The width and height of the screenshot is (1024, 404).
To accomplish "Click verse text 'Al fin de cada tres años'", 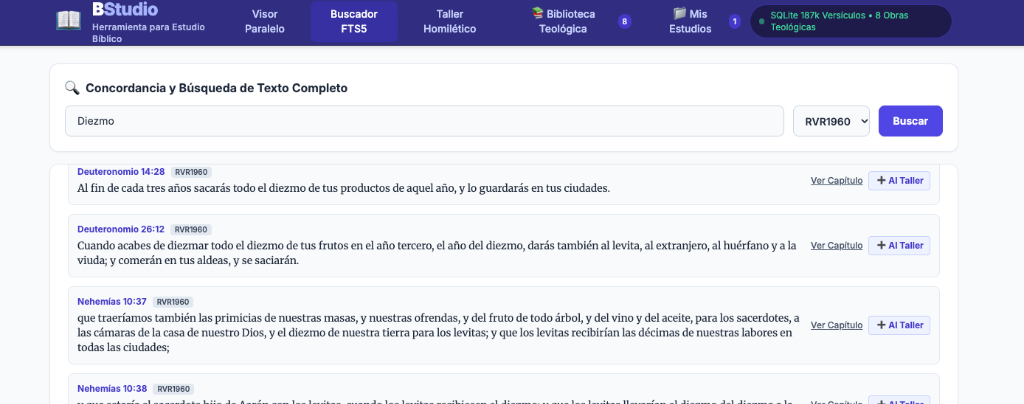I will [x=344, y=188].
